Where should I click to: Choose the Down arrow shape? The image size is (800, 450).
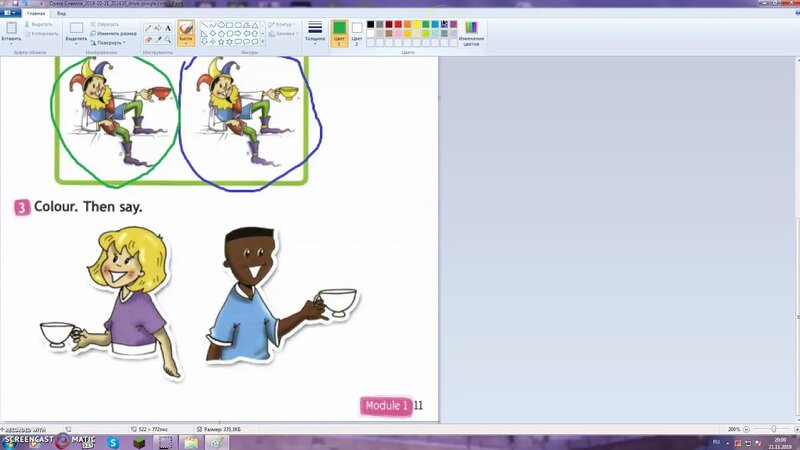(205, 41)
